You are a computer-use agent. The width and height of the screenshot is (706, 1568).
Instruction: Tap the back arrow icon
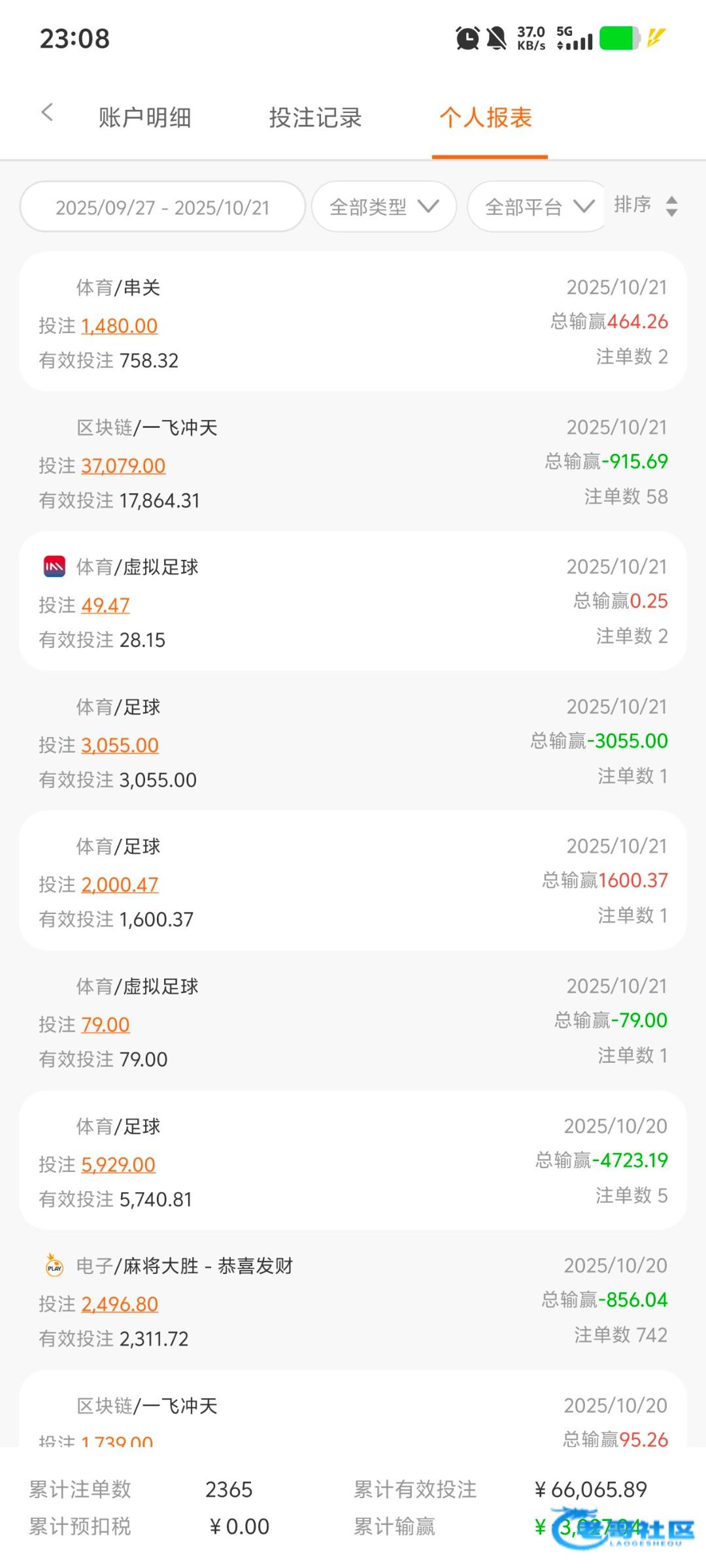coord(47,113)
